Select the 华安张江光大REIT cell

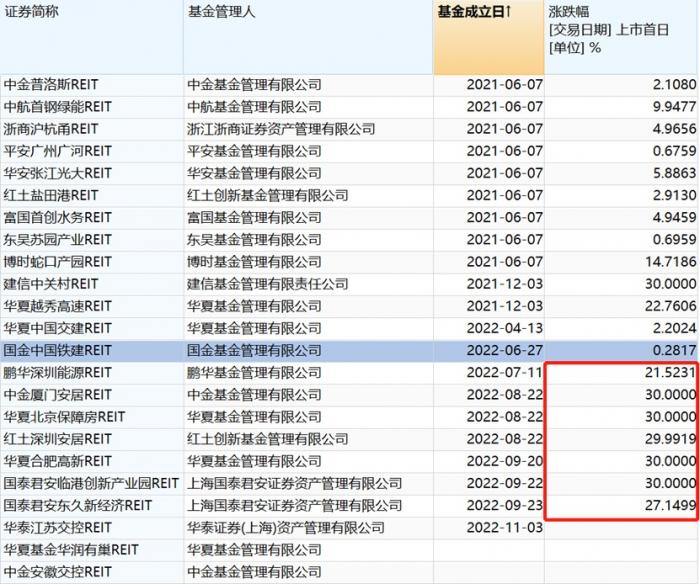point(92,173)
